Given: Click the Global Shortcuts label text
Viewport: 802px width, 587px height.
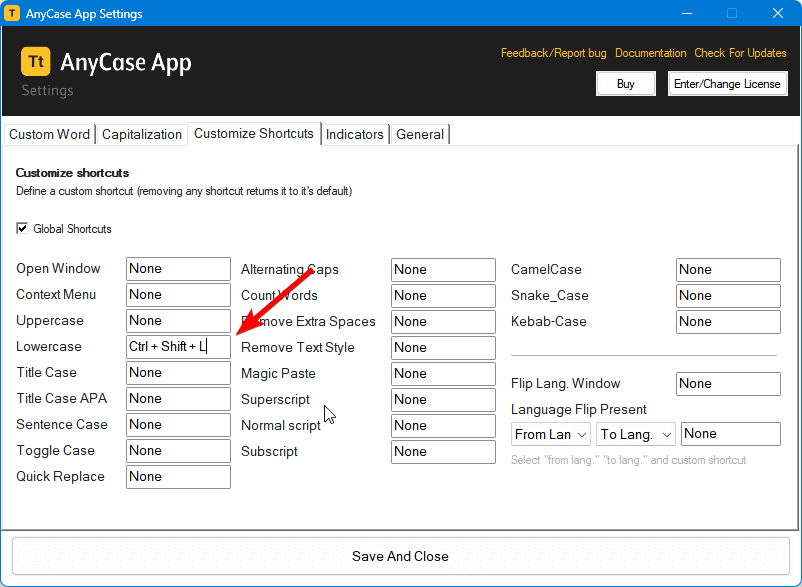Looking at the screenshot, I should 72,229.
